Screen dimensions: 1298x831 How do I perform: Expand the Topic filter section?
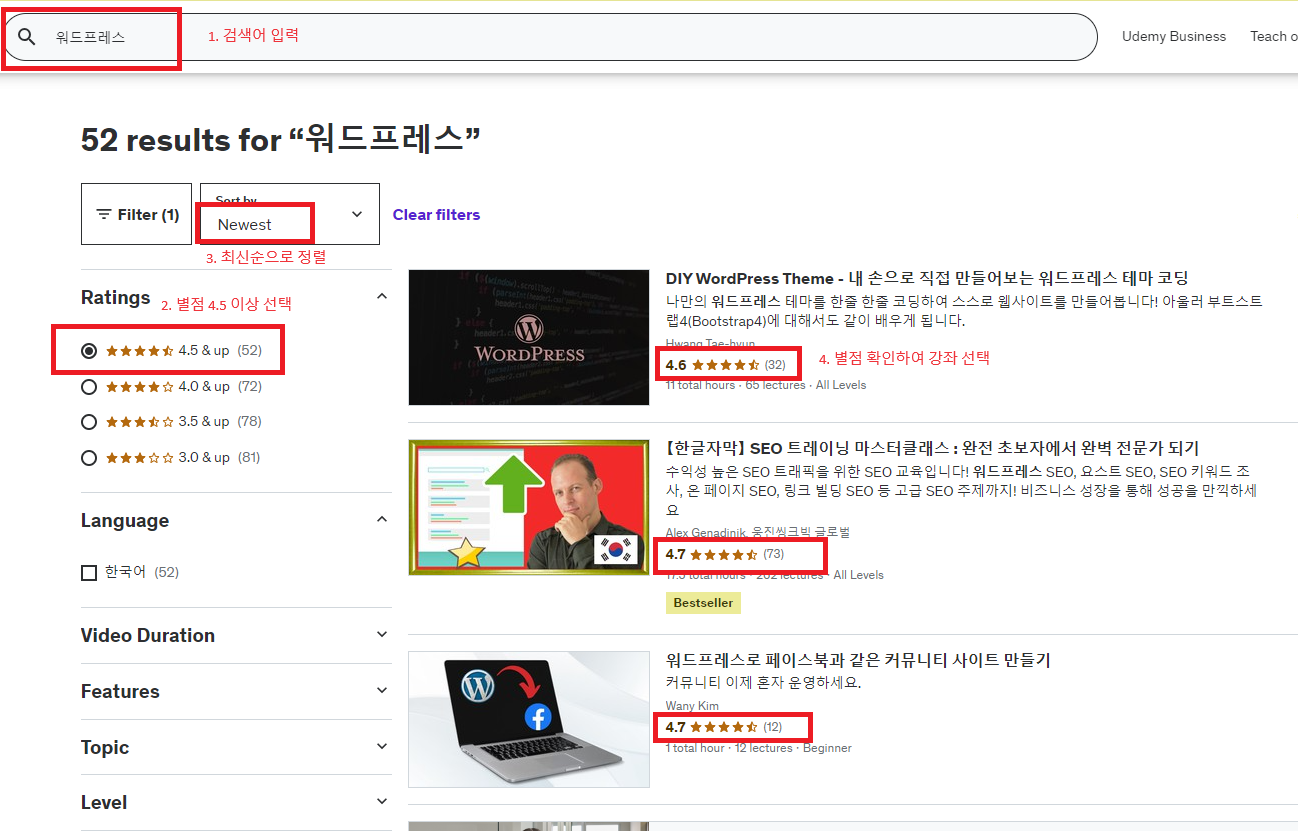click(235, 747)
